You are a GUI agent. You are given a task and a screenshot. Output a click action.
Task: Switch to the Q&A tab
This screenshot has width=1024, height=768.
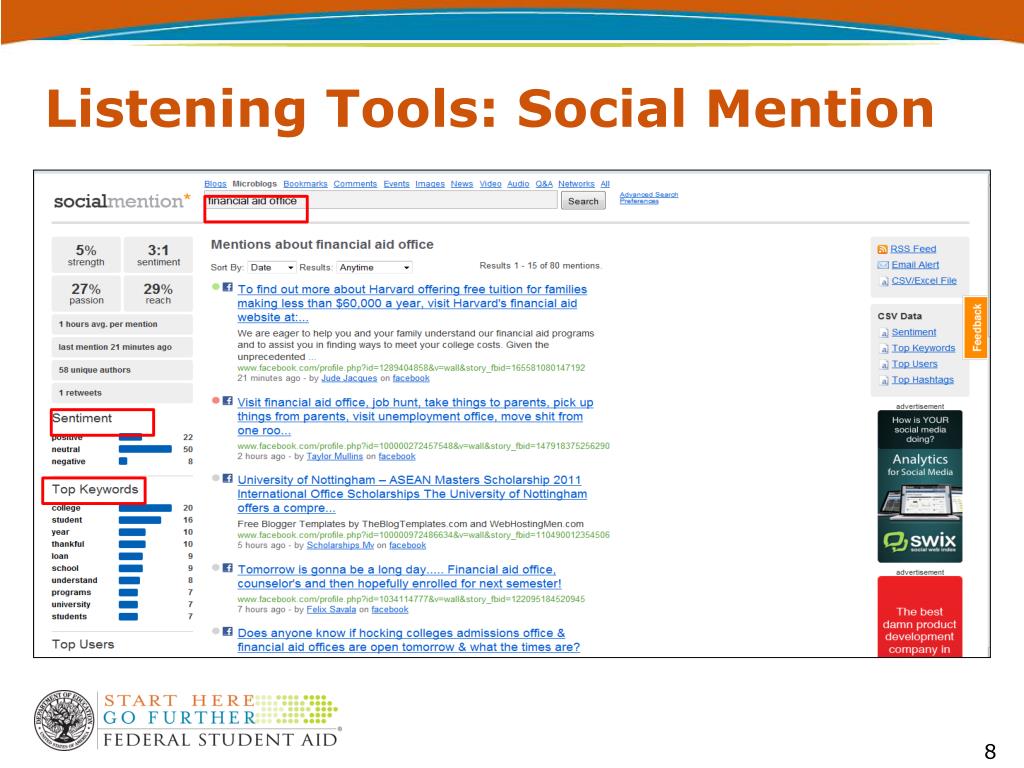click(544, 184)
